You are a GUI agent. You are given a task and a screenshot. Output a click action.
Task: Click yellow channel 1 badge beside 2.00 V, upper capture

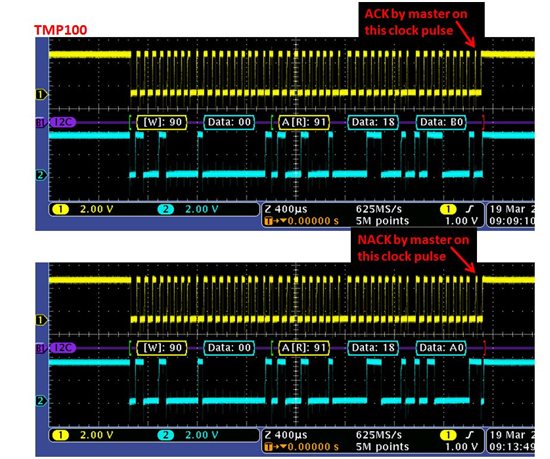60,209
